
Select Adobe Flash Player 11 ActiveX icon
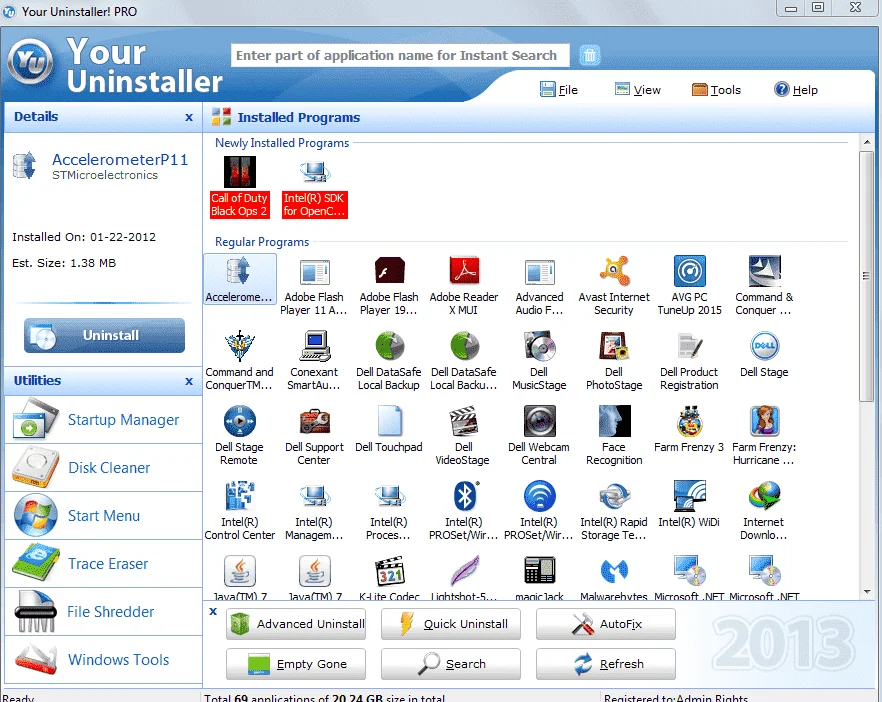314,287
